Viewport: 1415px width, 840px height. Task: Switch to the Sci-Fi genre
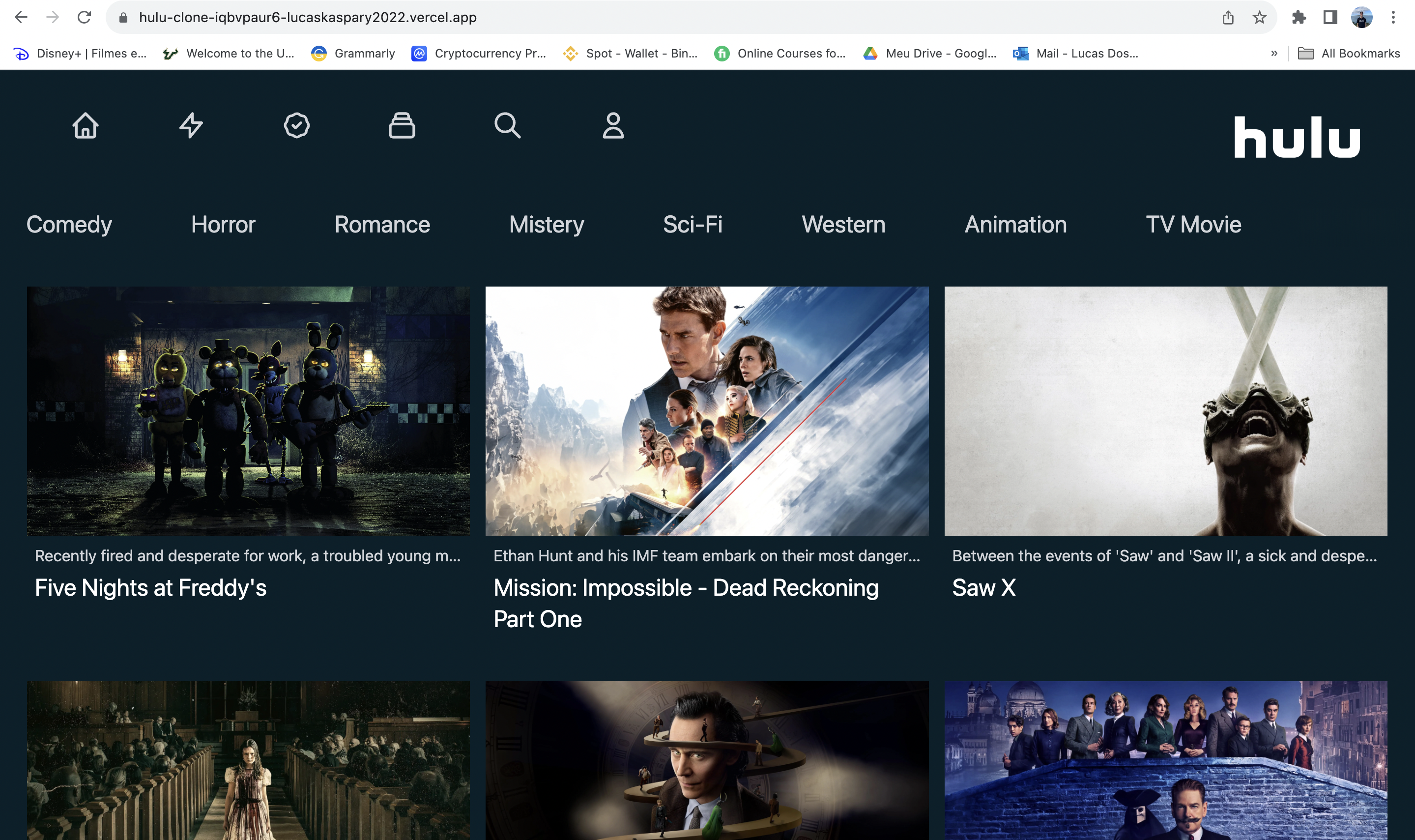pos(692,225)
